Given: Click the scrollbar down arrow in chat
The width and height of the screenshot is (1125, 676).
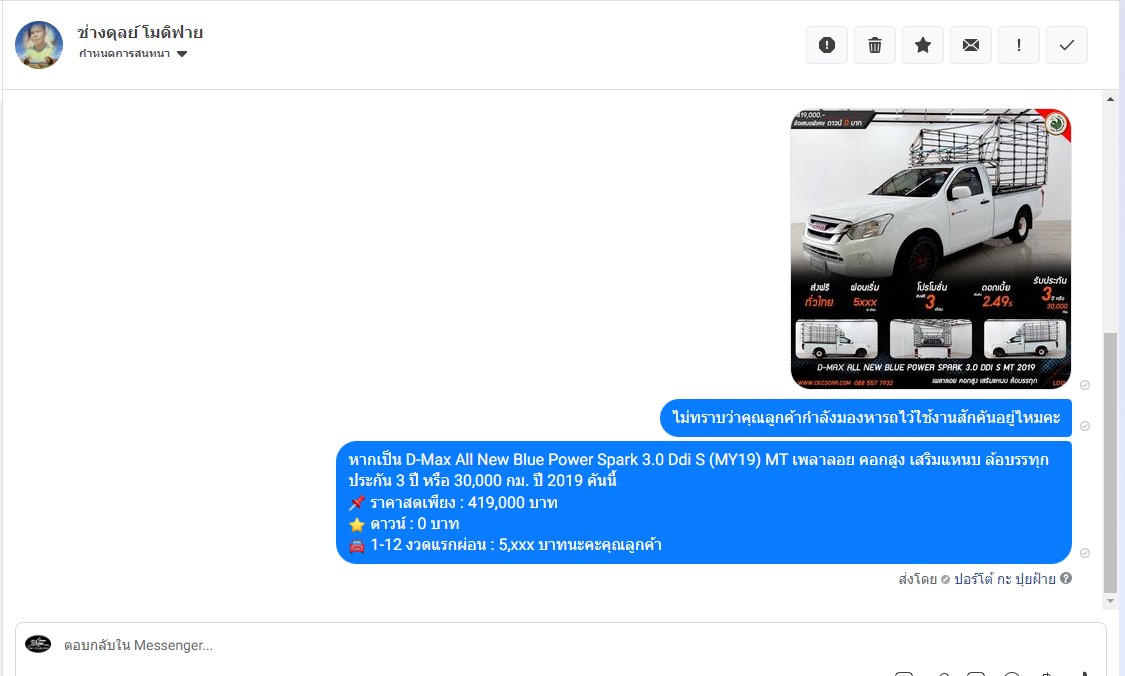Looking at the screenshot, I should tap(1111, 601).
